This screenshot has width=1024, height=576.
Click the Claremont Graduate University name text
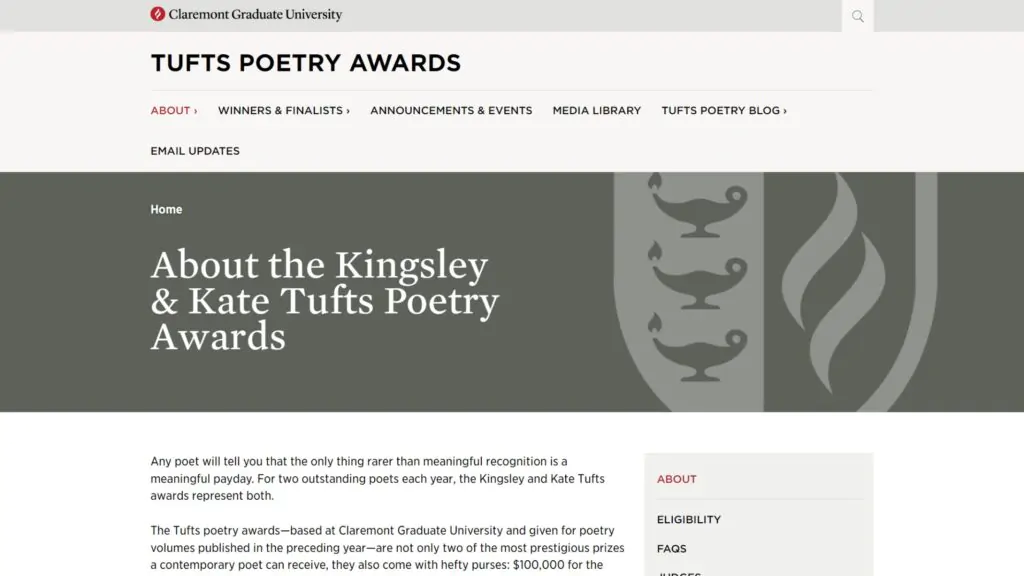255,15
